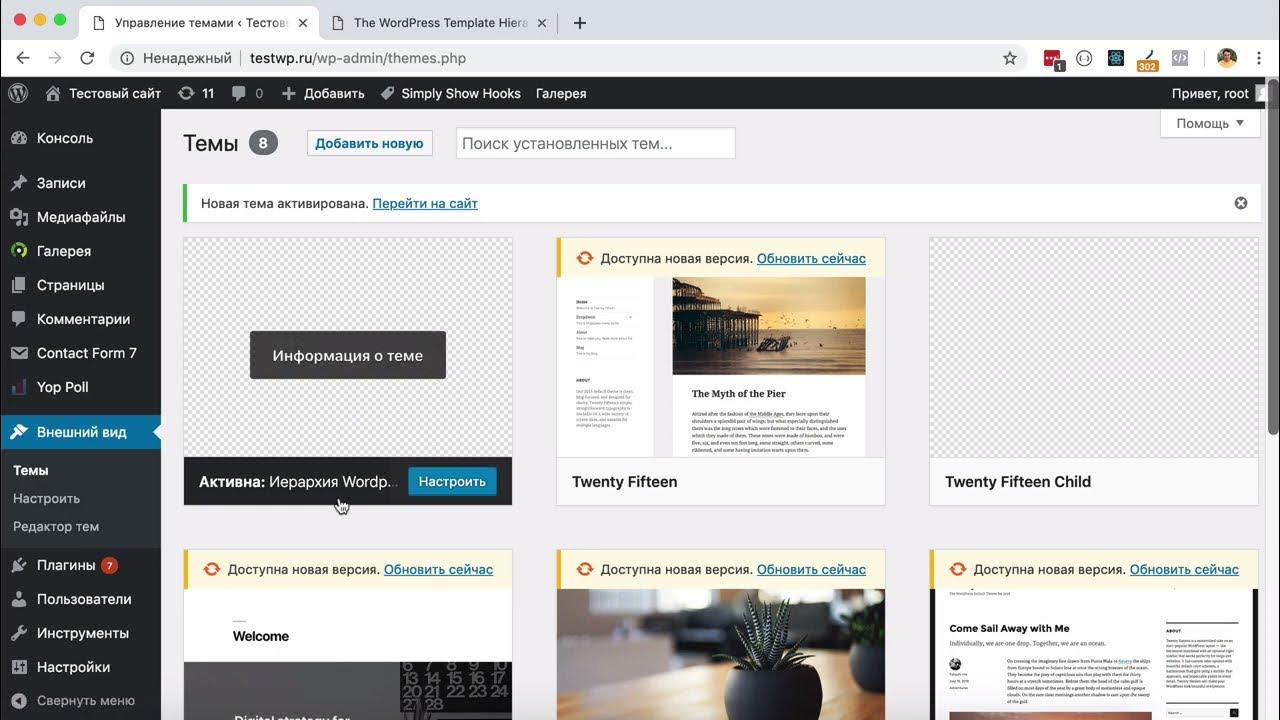Open Yop Poll in the sidebar
Screen dimensions: 1280x720
coord(80,387)
